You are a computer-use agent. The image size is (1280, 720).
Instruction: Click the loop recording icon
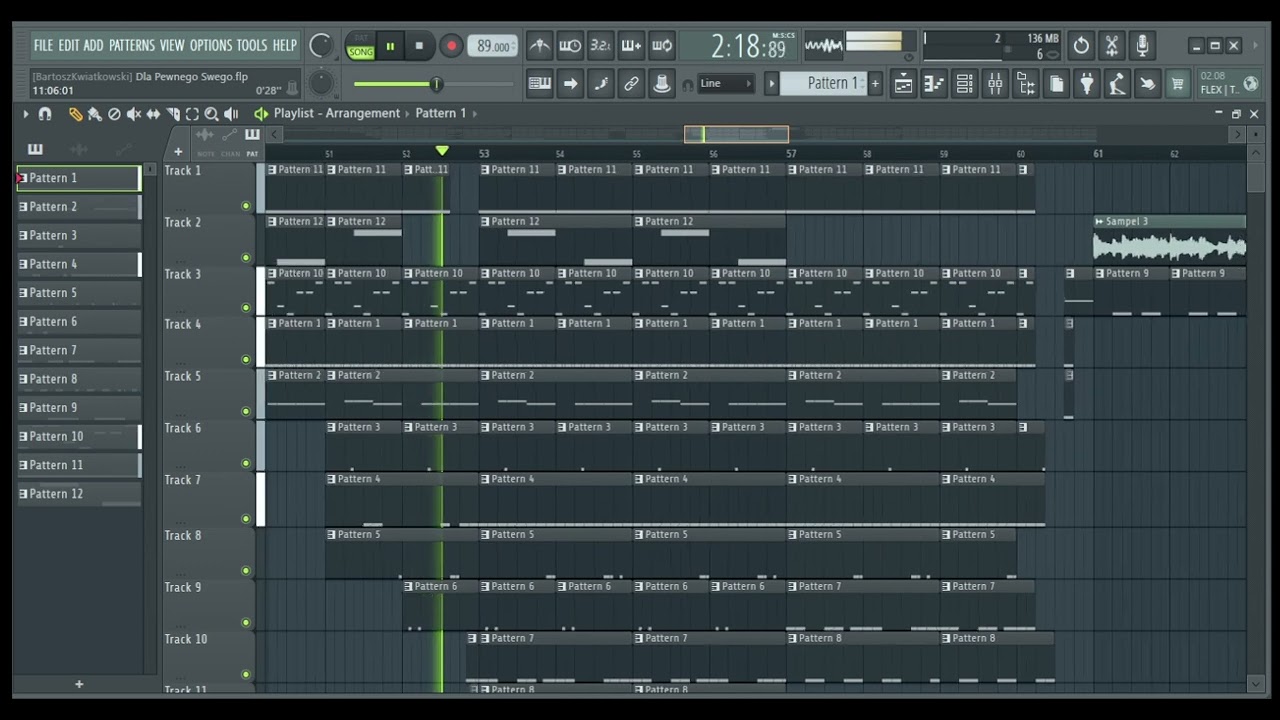pos(662,46)
